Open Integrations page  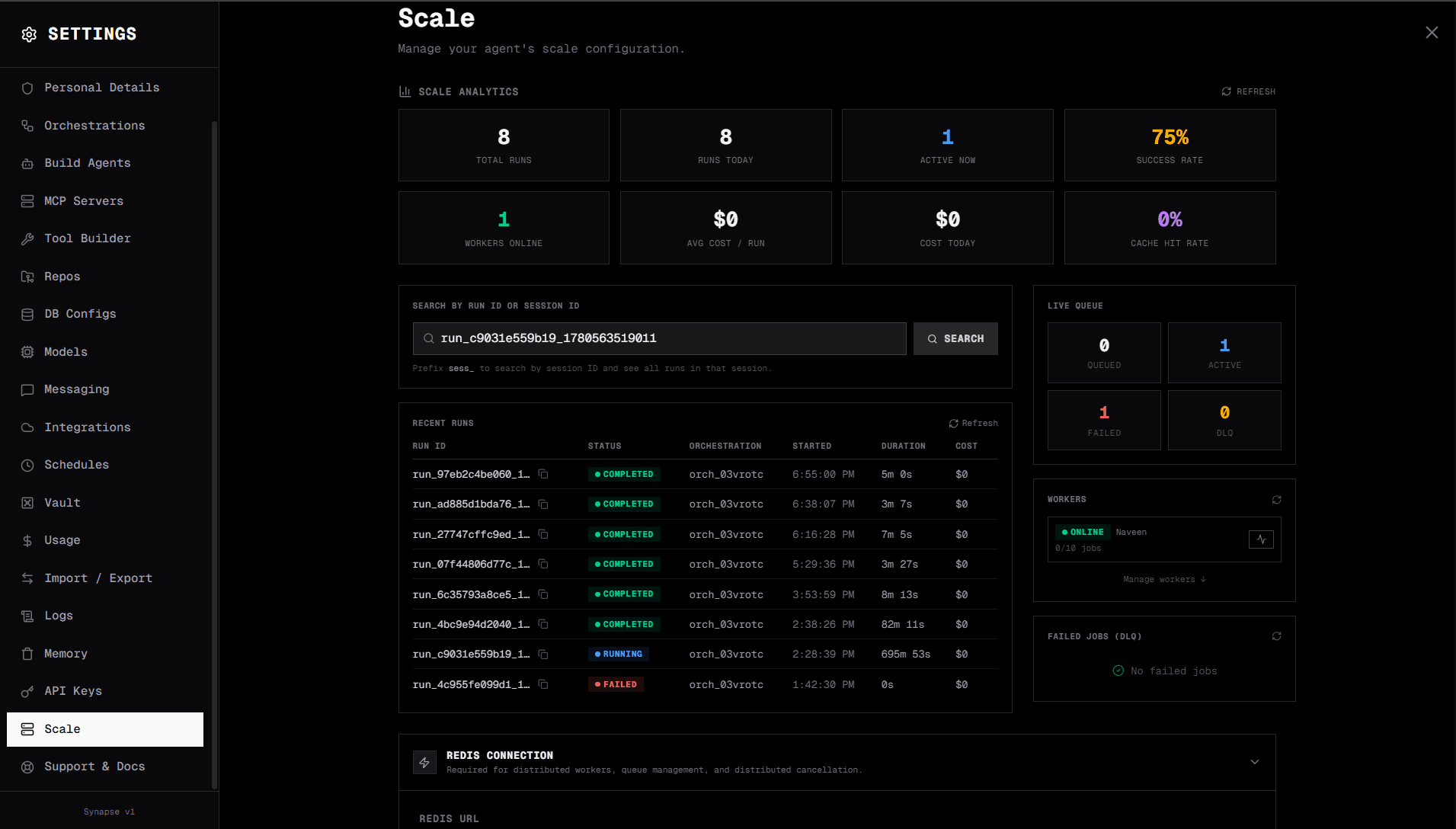105,427
